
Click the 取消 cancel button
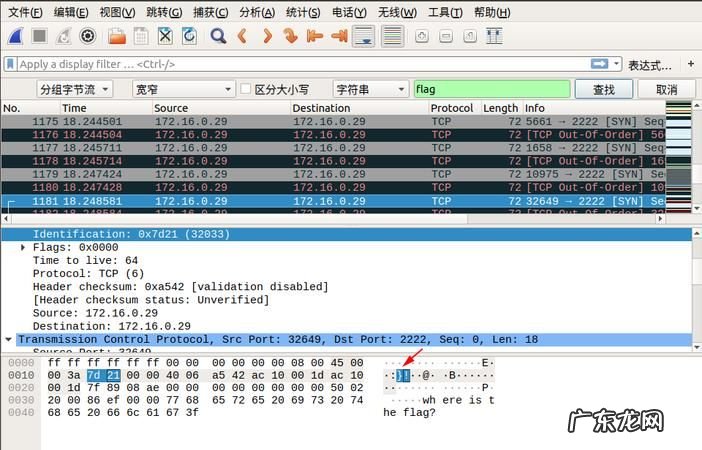(x=667, y=89)
